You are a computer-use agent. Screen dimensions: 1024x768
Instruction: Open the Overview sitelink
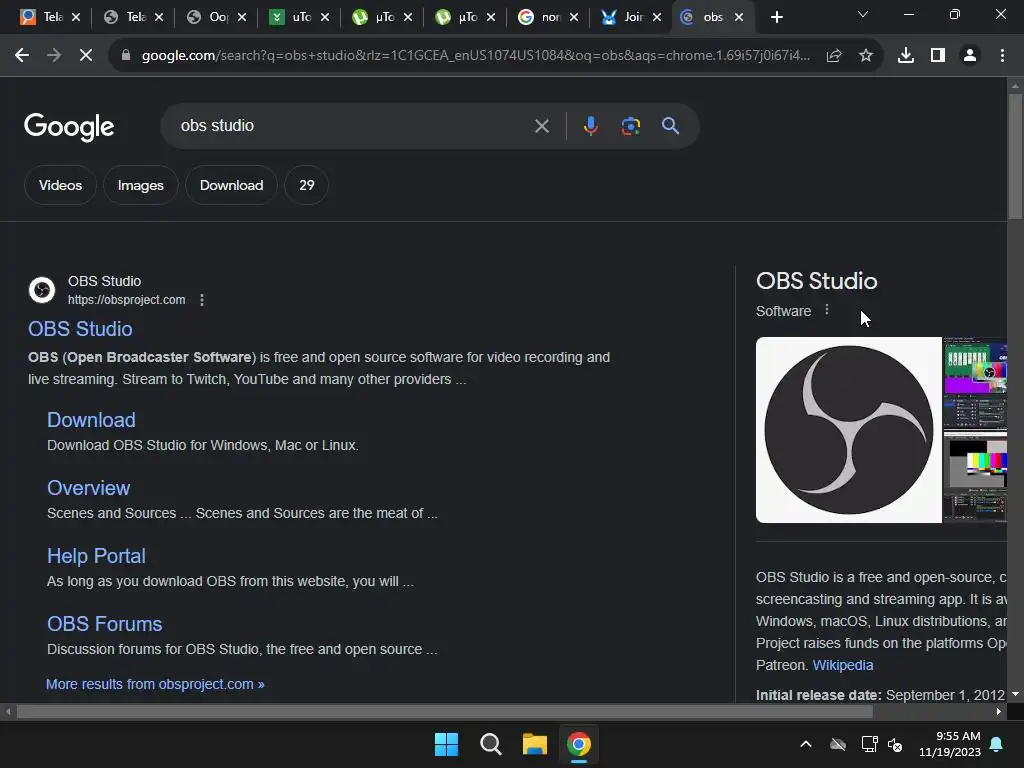tap(88, 488)
